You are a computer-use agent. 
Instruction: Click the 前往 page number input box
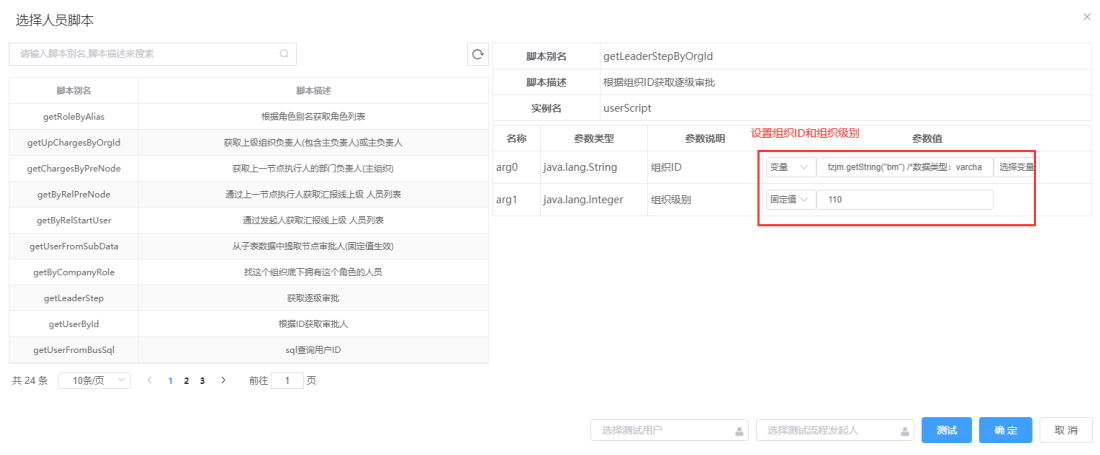pyautogui.click(x=287, y=381)
